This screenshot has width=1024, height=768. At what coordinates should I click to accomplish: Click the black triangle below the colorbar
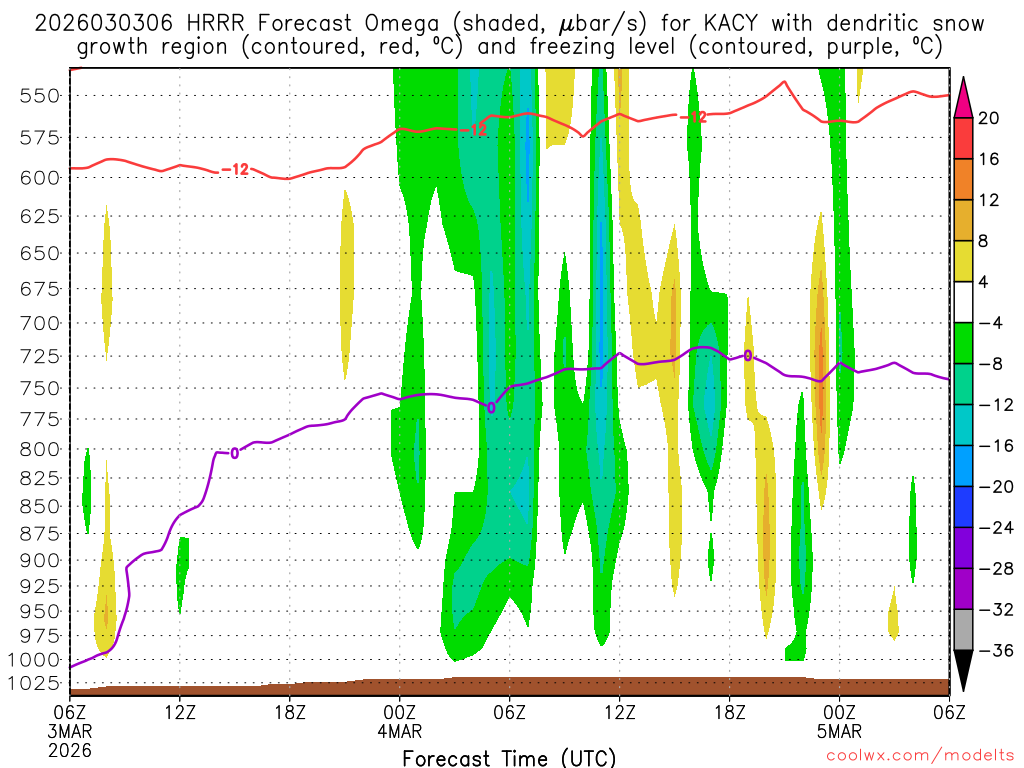pos(963,671)
